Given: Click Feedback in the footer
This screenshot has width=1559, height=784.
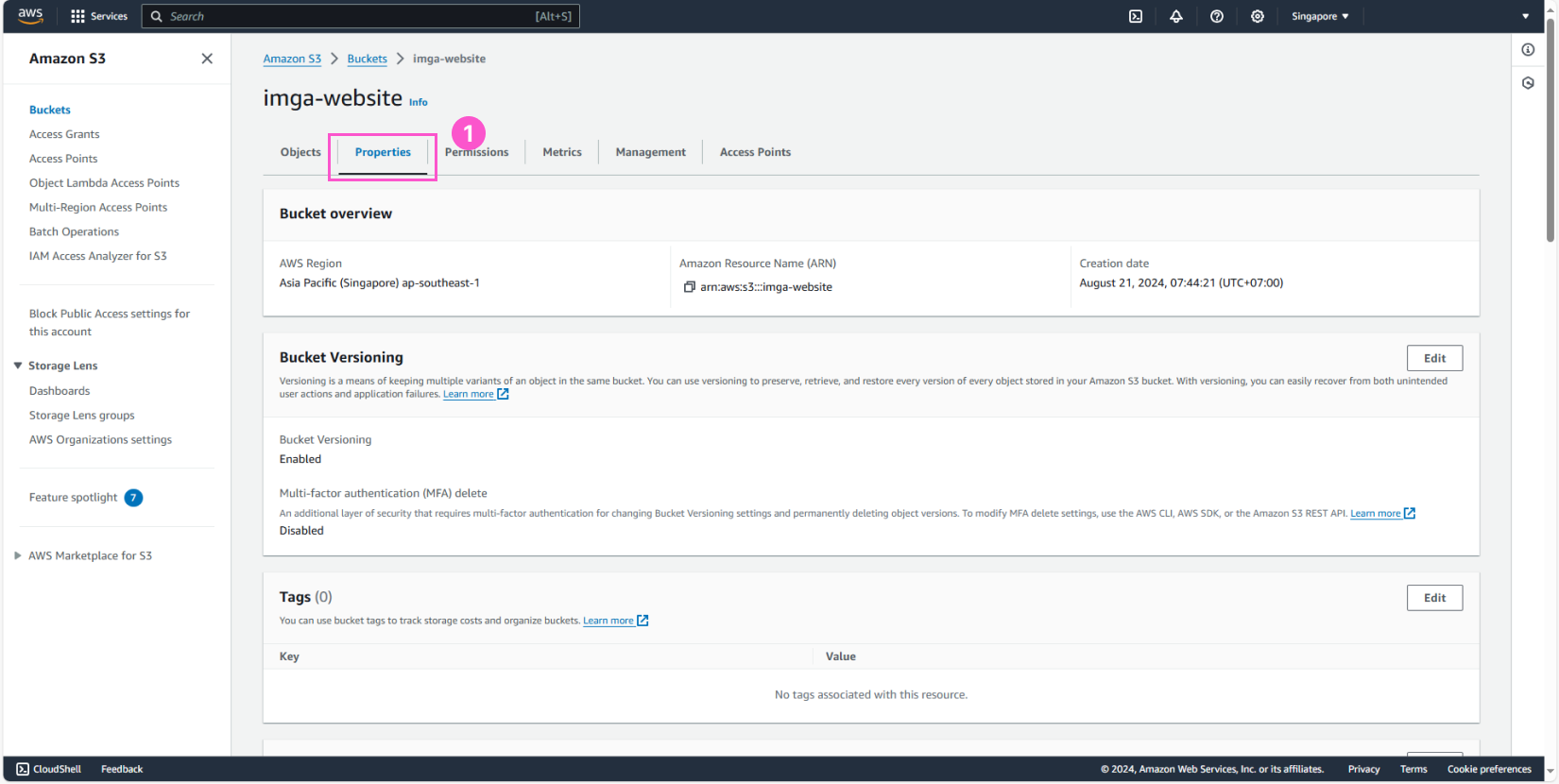Looking at the screenshot, I should point(122,769).
